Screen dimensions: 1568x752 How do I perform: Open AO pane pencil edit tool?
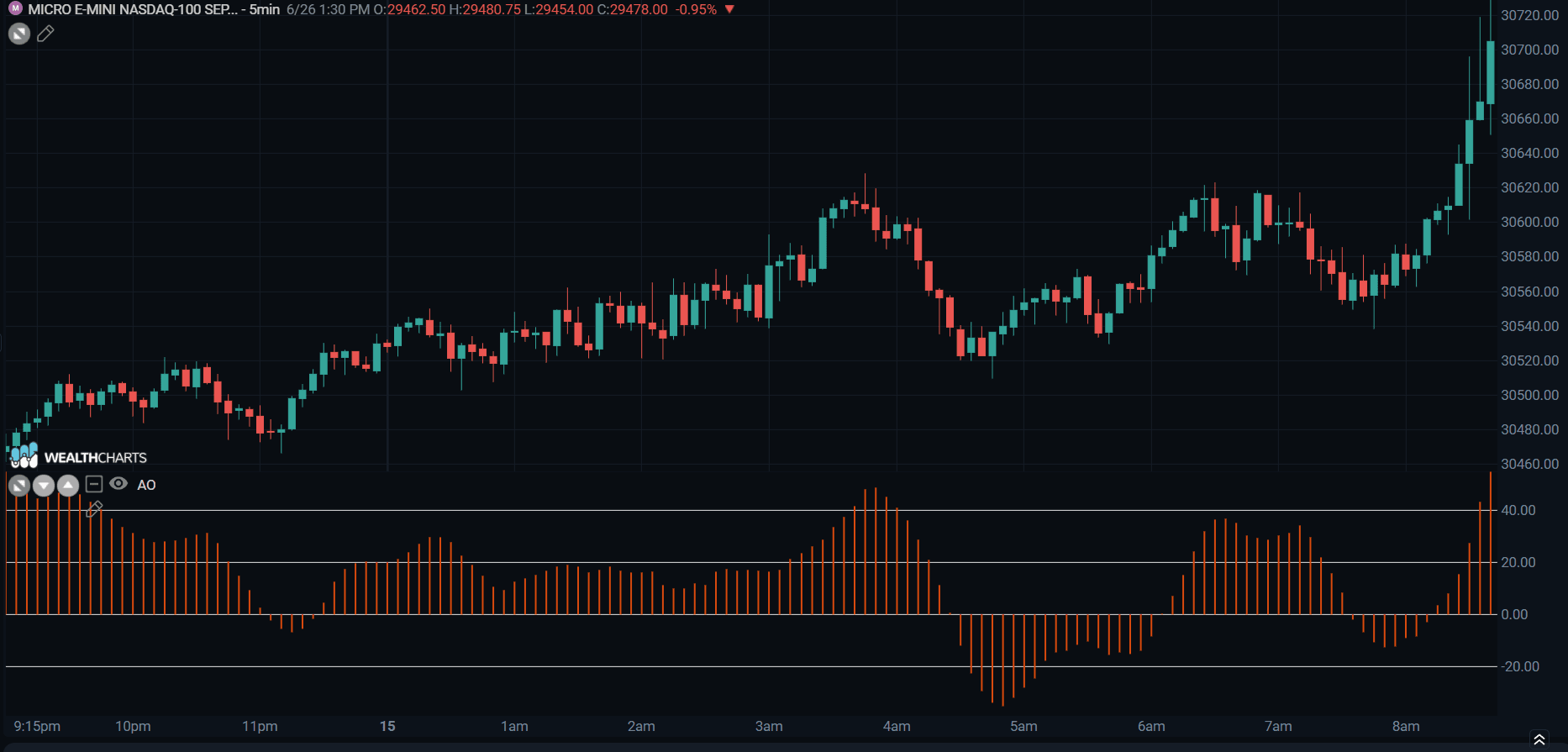click(94, 509)
